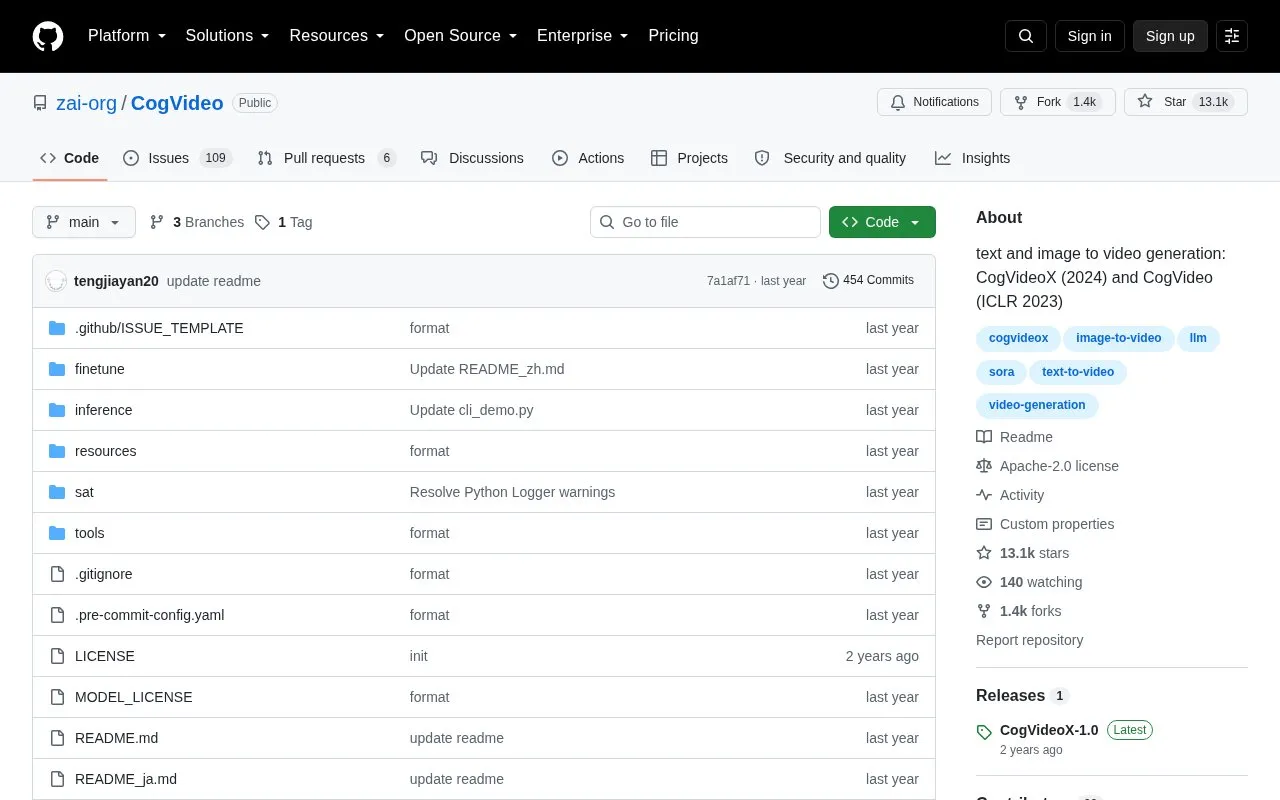
Task: Click the Go to file field
Action: [x=705, y=222]
